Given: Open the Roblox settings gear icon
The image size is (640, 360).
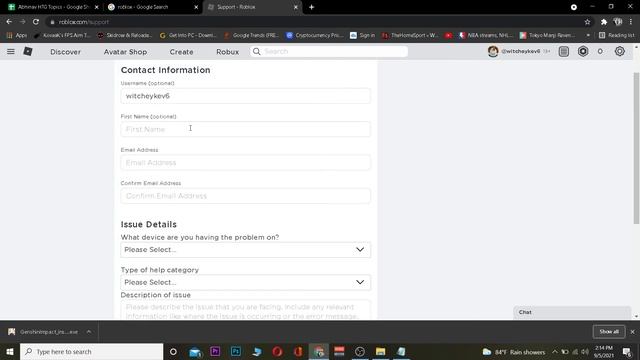Looking at the screenshot, I should pos(620,51).
